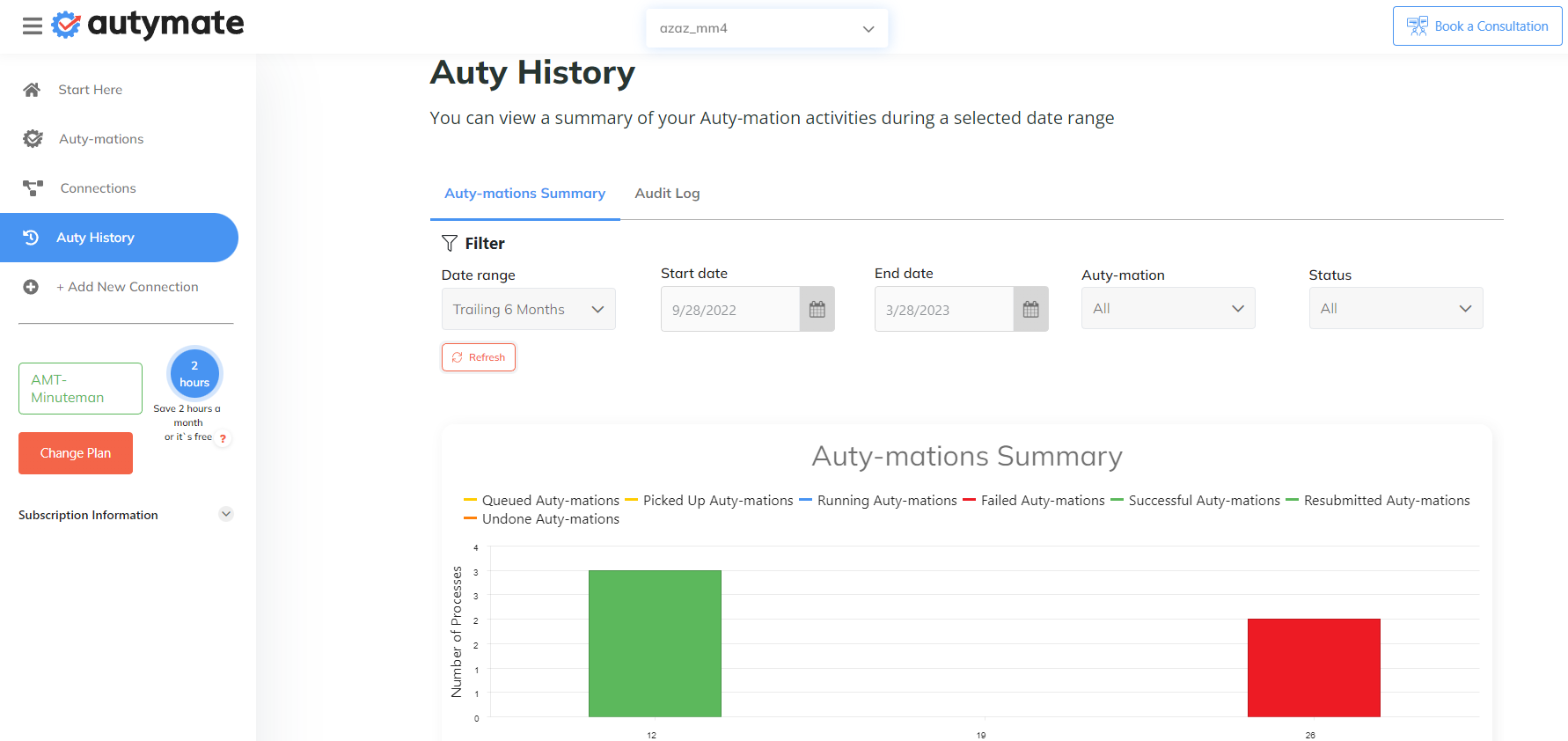Click the 2 hours savings badge
Image resolution: width=1568 pixels, height=741 pixels.
[194, 374]
